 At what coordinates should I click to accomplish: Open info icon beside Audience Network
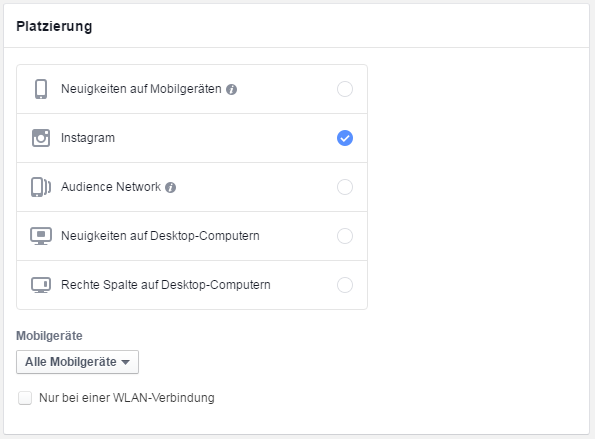pyautogui.click(x=170, y=187)
